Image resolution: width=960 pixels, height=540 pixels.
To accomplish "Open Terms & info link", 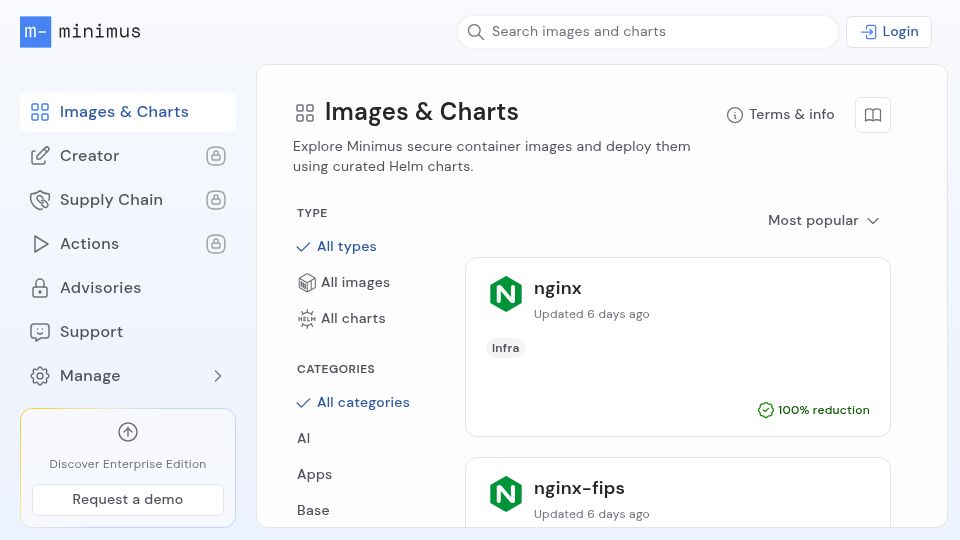I will pos(781,115).
